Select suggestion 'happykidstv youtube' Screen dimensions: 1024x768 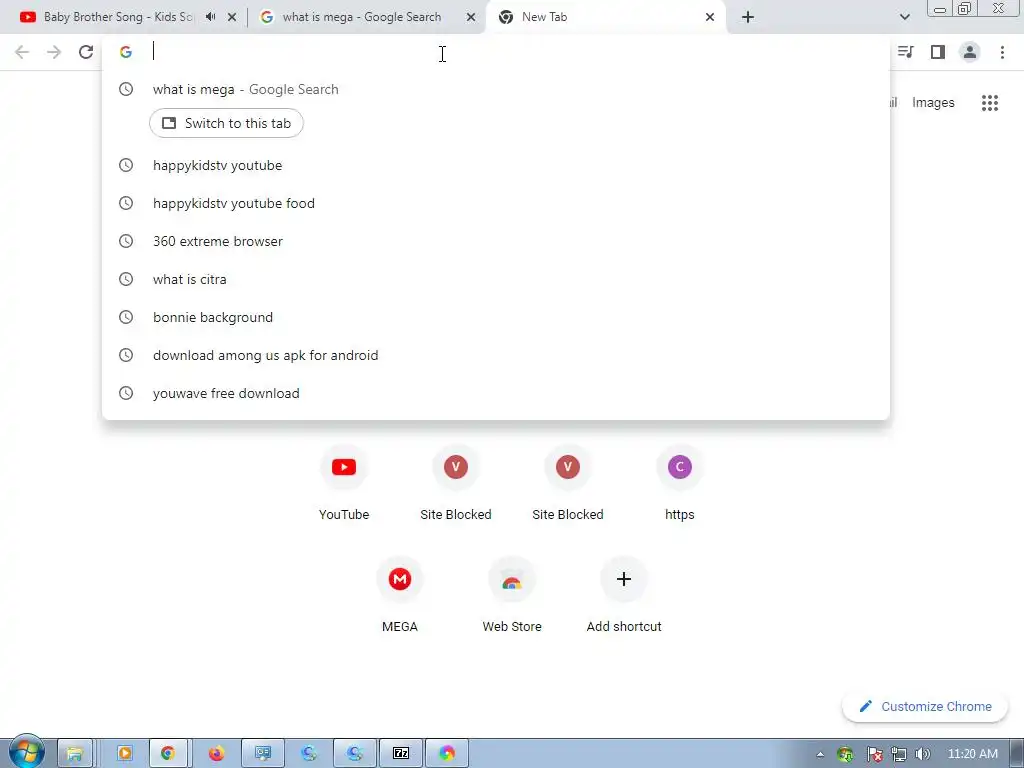[x=496, y=165]
